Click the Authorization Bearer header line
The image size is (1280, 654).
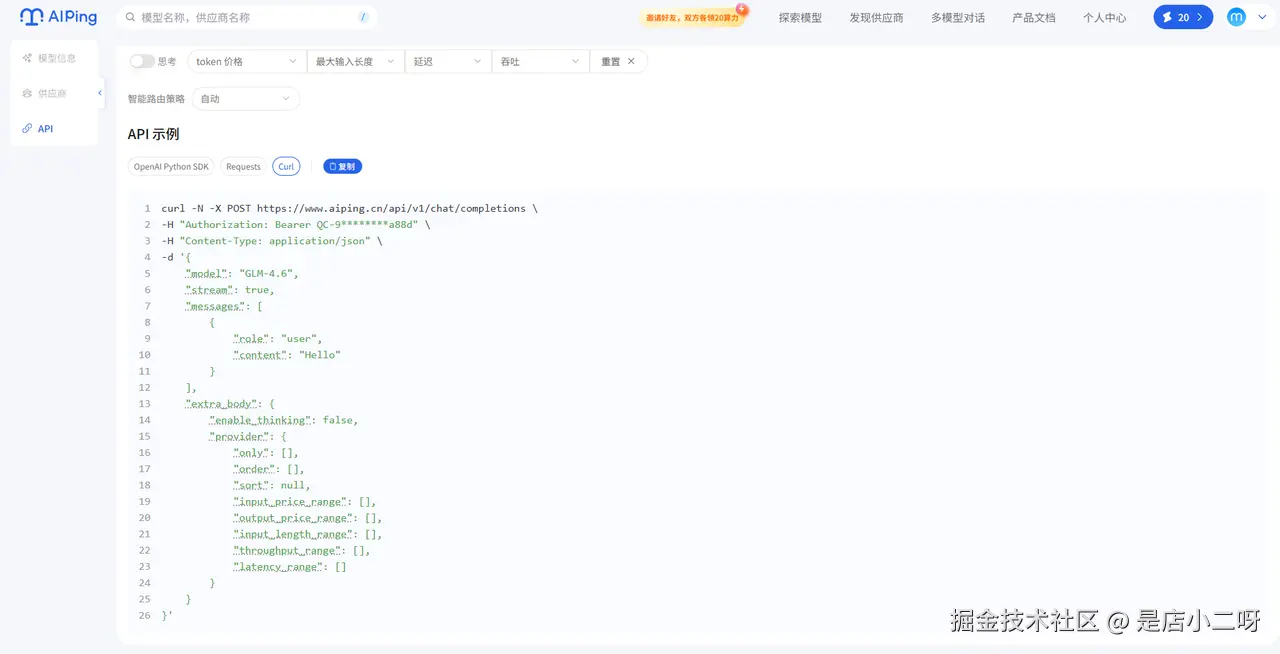click(296, 224)
